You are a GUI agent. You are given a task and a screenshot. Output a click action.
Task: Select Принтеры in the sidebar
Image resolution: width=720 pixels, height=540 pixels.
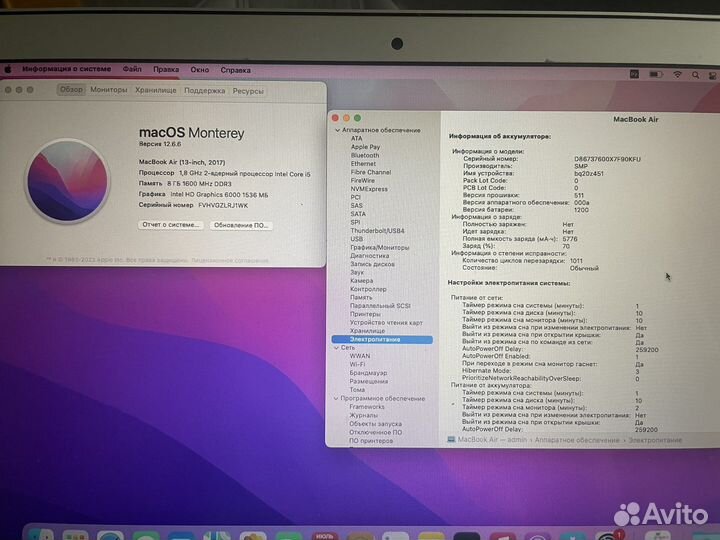pyautogui.click(x=366, y=314)
